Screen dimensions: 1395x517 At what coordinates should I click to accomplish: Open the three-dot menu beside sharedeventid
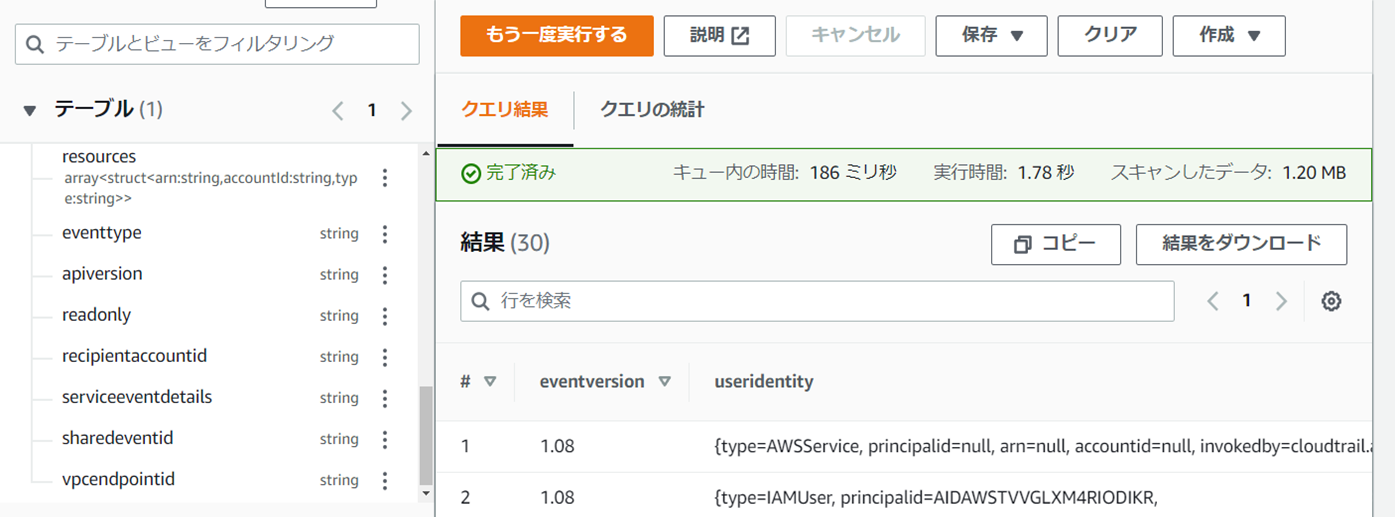(385, 439)
